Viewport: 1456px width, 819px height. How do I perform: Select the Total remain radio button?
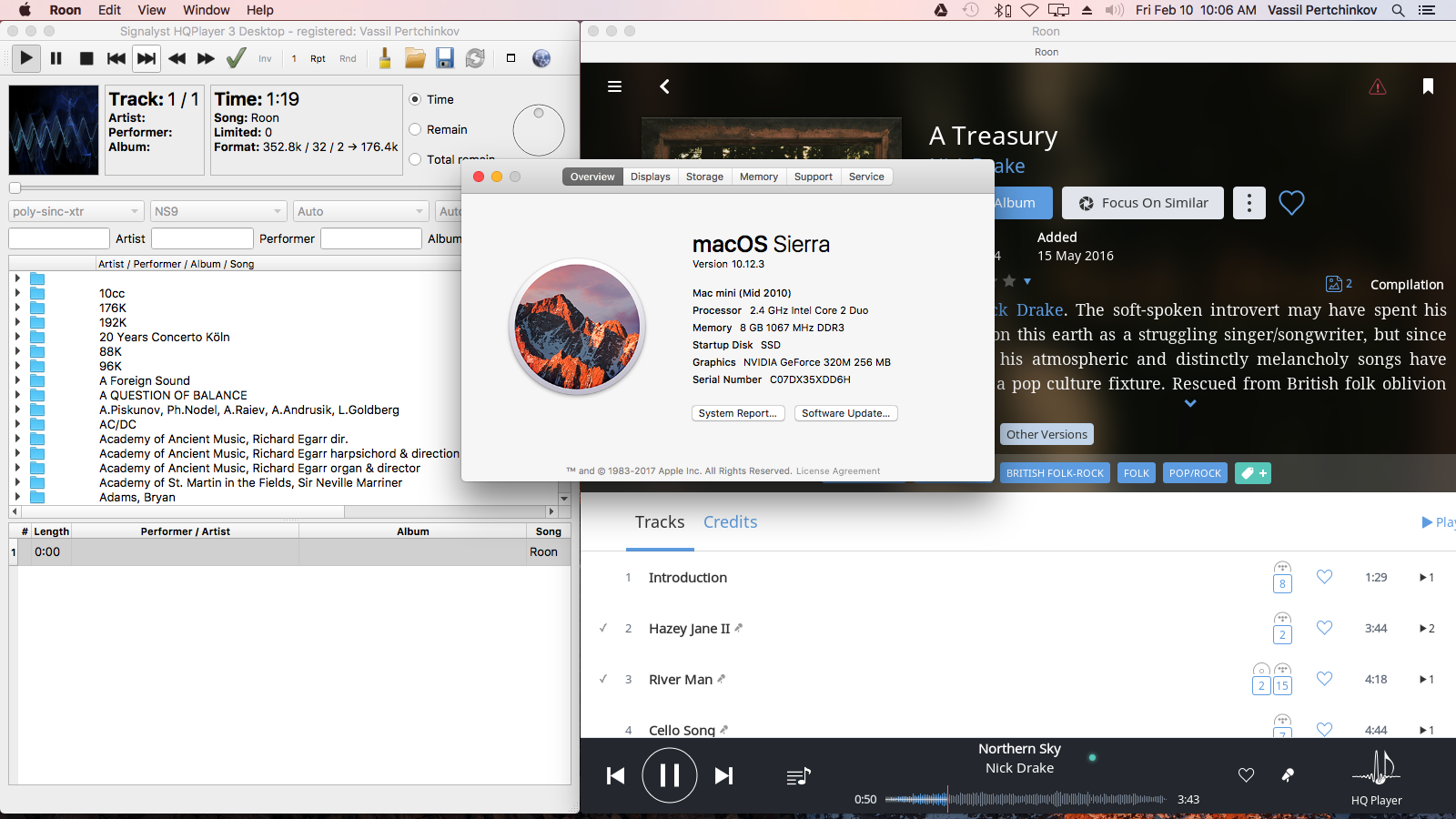pyautogui.click(x=415, y=159)
